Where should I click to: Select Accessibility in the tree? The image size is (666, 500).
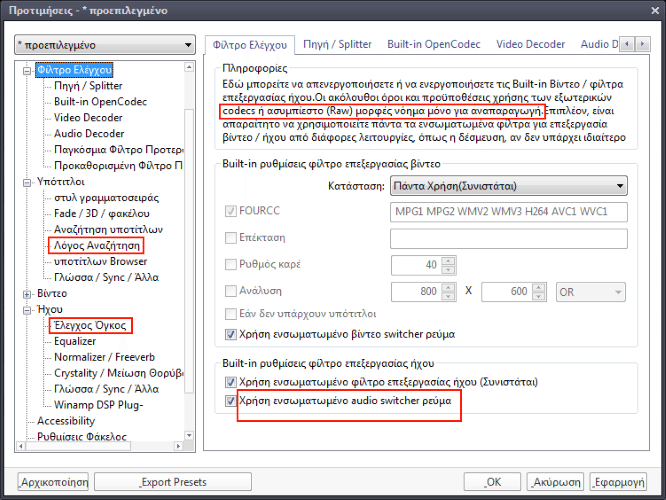point(66,421)
